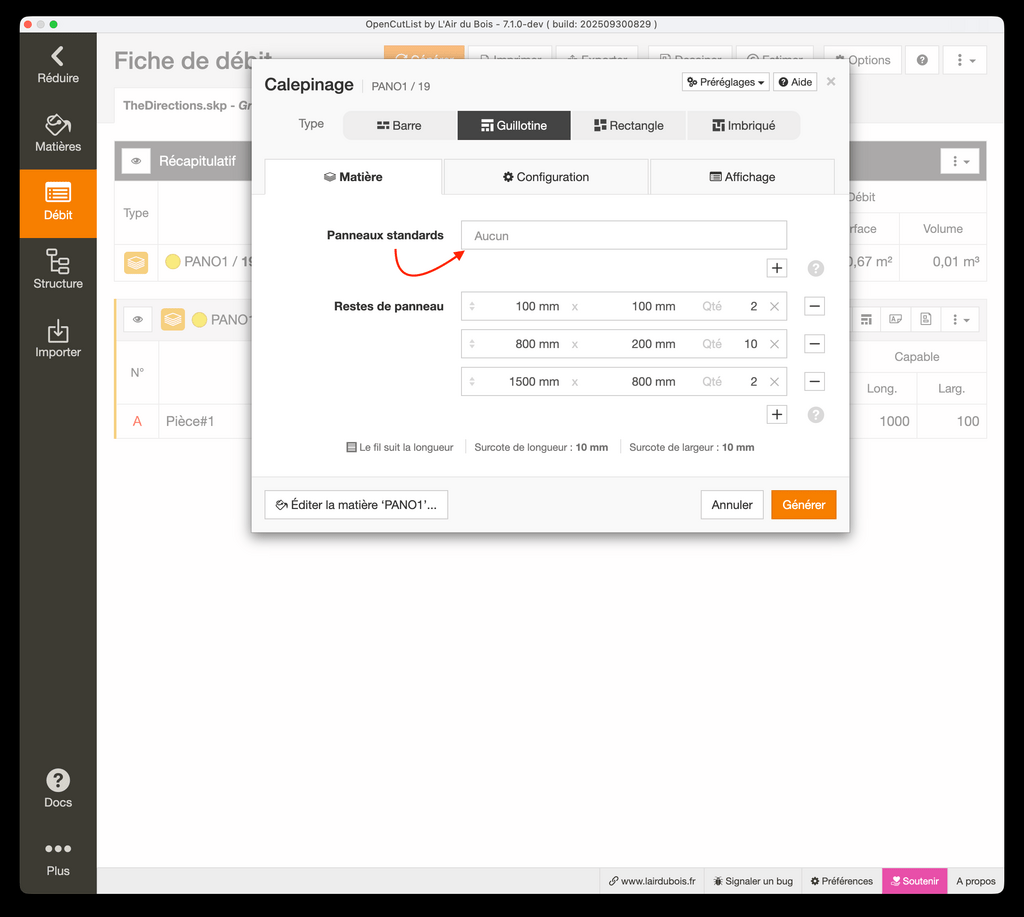Switch to the Configuration tab
This screenshot has height=917, width=1024.
coord(546,177)
